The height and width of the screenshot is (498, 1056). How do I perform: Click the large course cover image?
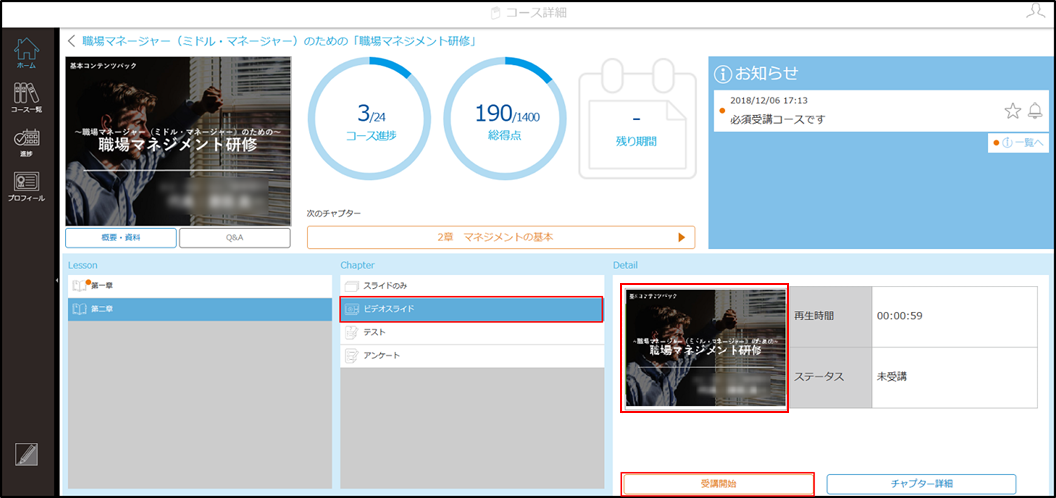point(178,141)
